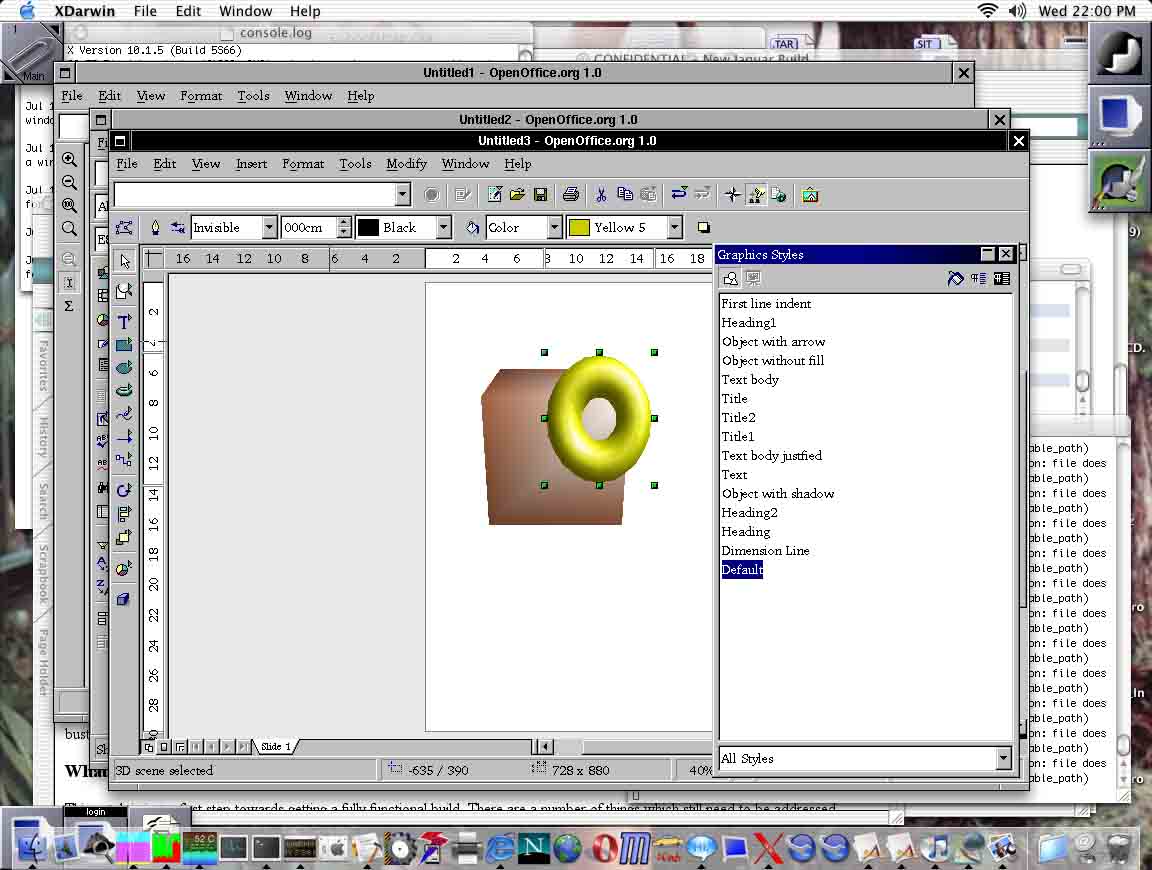Select the 'Text body justfied' style
The width and height of the screenshot is (1152, 870).
click(771, 456)
